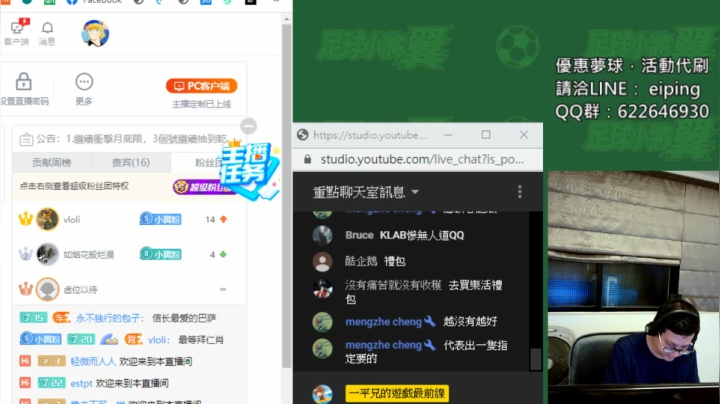Open YouTube chat three-dot menu
The height and width of the screenshot is (404, 720).
pyautogui.click(x=520, y=191)
